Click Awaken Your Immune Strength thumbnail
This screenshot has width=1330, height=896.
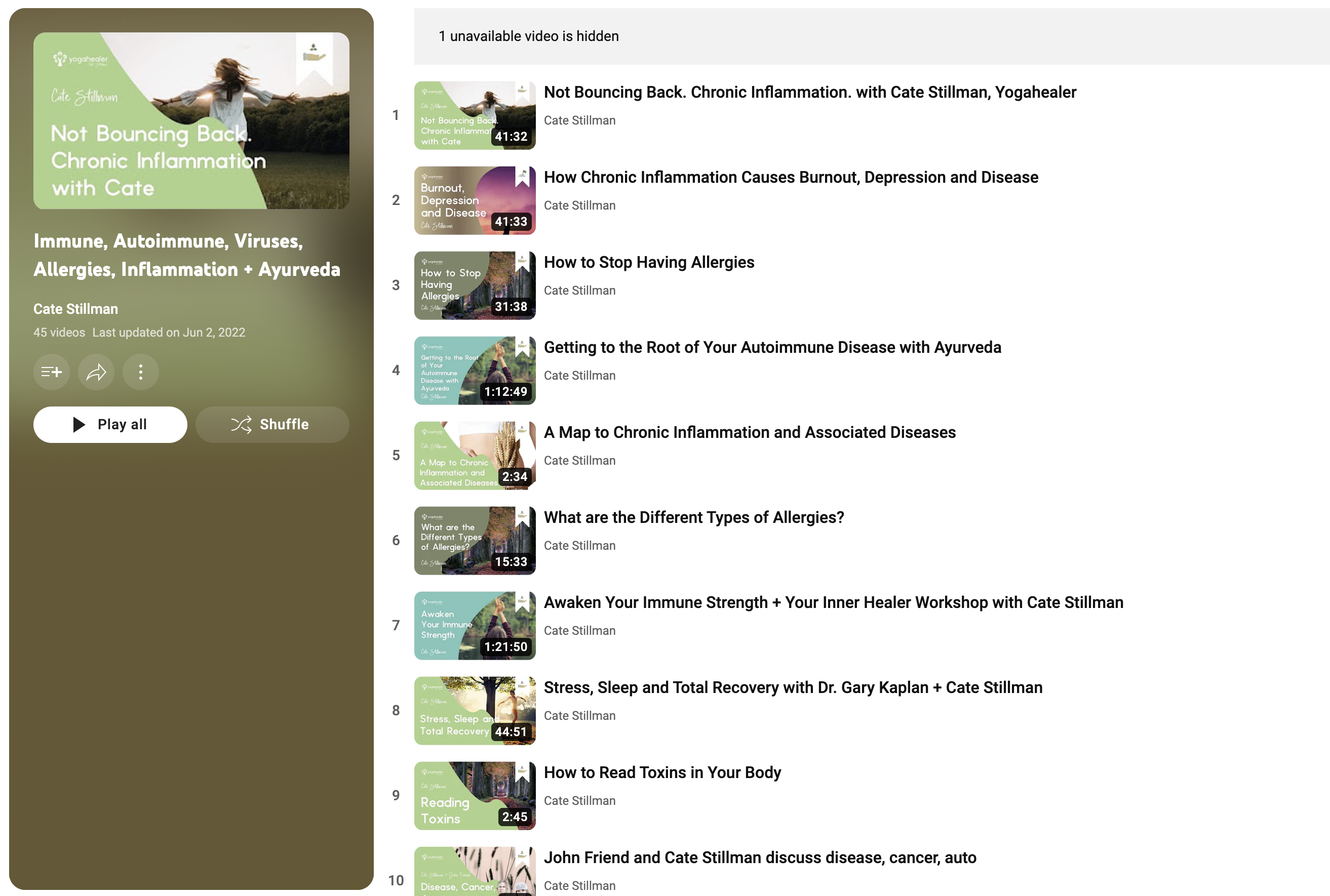(x=475, y=625)
